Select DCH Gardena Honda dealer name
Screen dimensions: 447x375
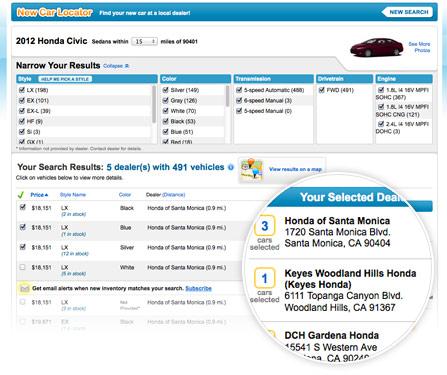[331, 335]
